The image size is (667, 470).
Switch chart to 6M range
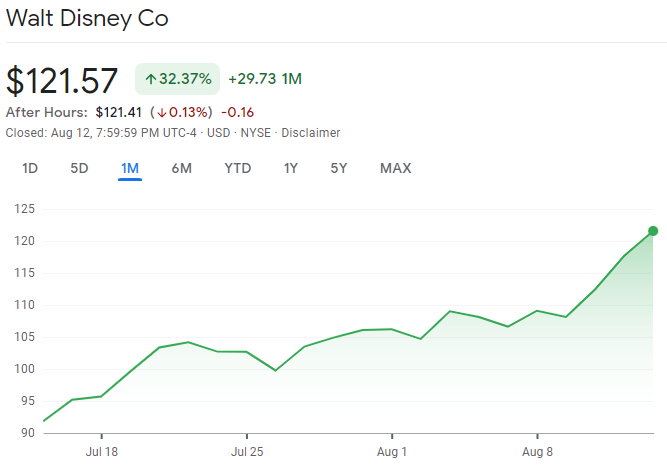(182, 168)
